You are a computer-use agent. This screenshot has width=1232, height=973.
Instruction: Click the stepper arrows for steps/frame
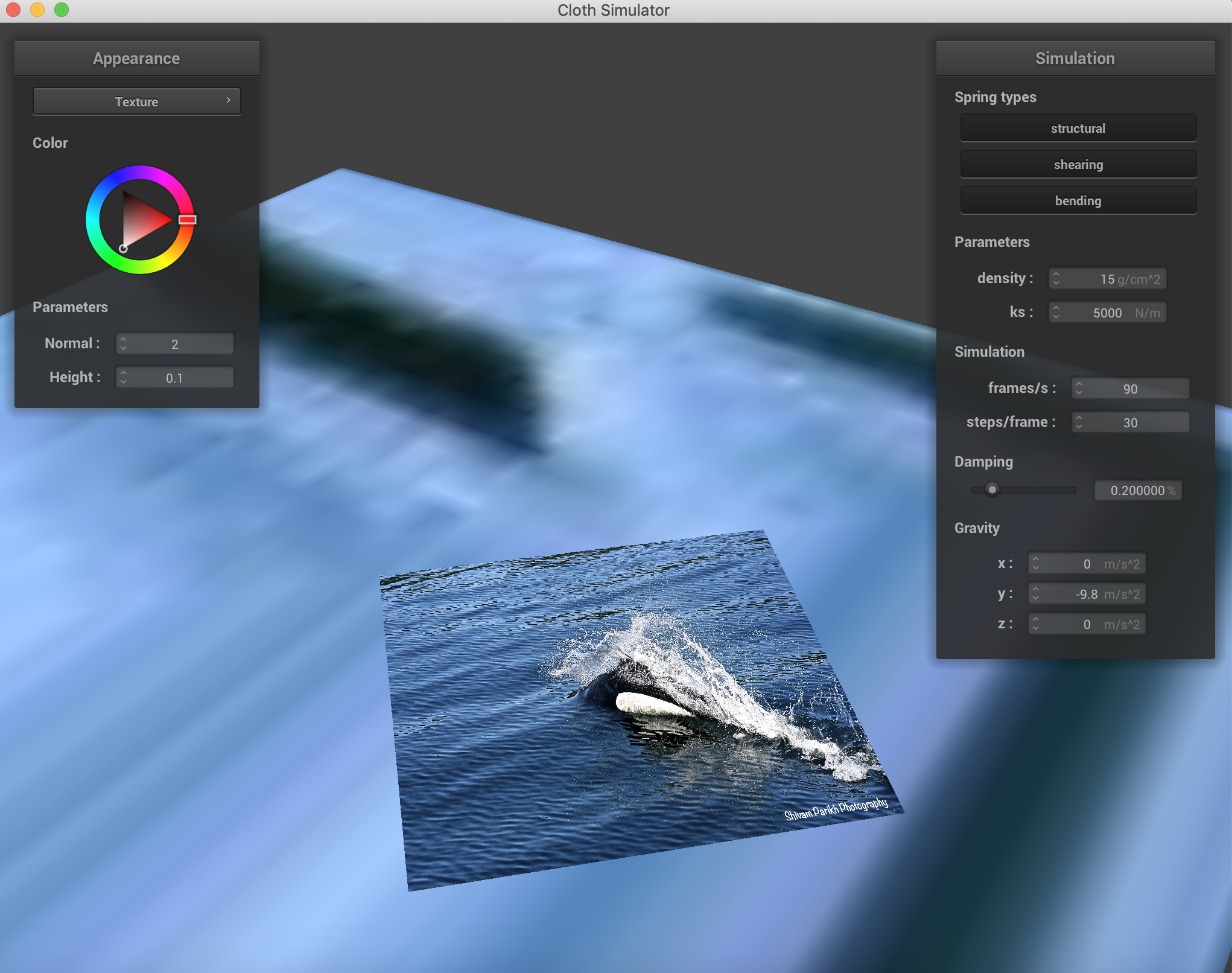[x=1079, y=422]
